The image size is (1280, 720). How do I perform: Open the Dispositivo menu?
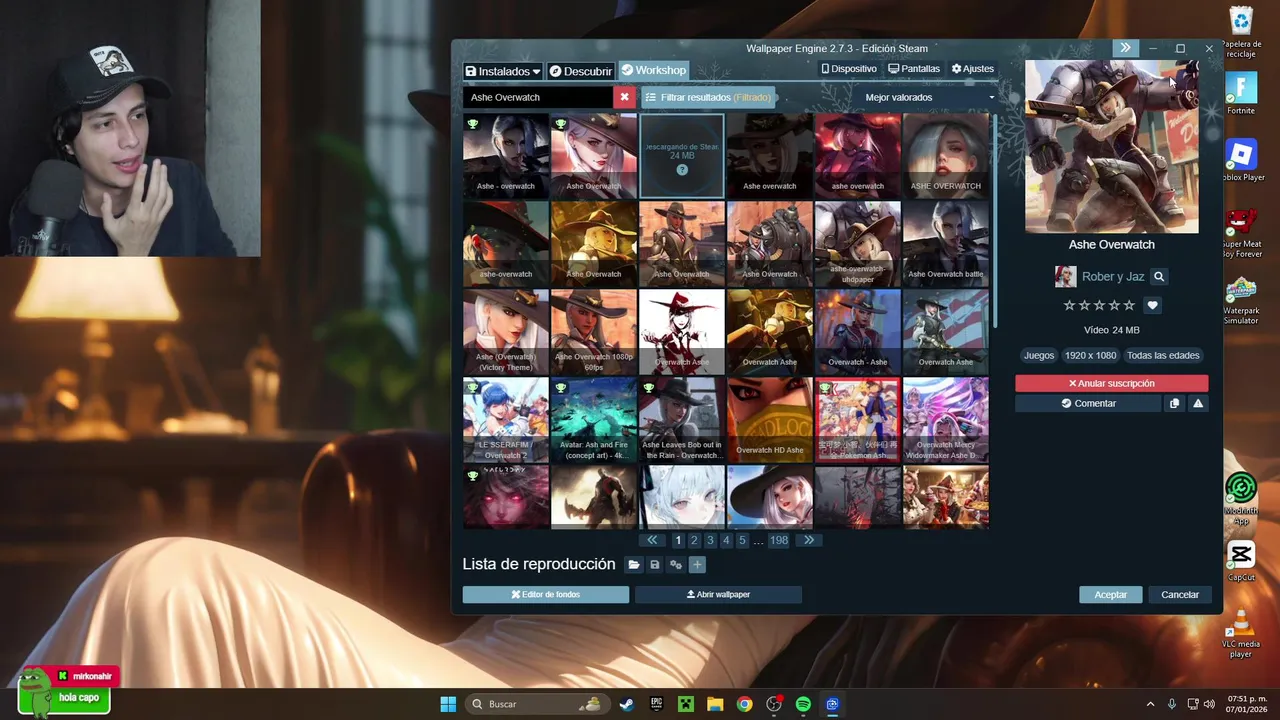(849, 69)
